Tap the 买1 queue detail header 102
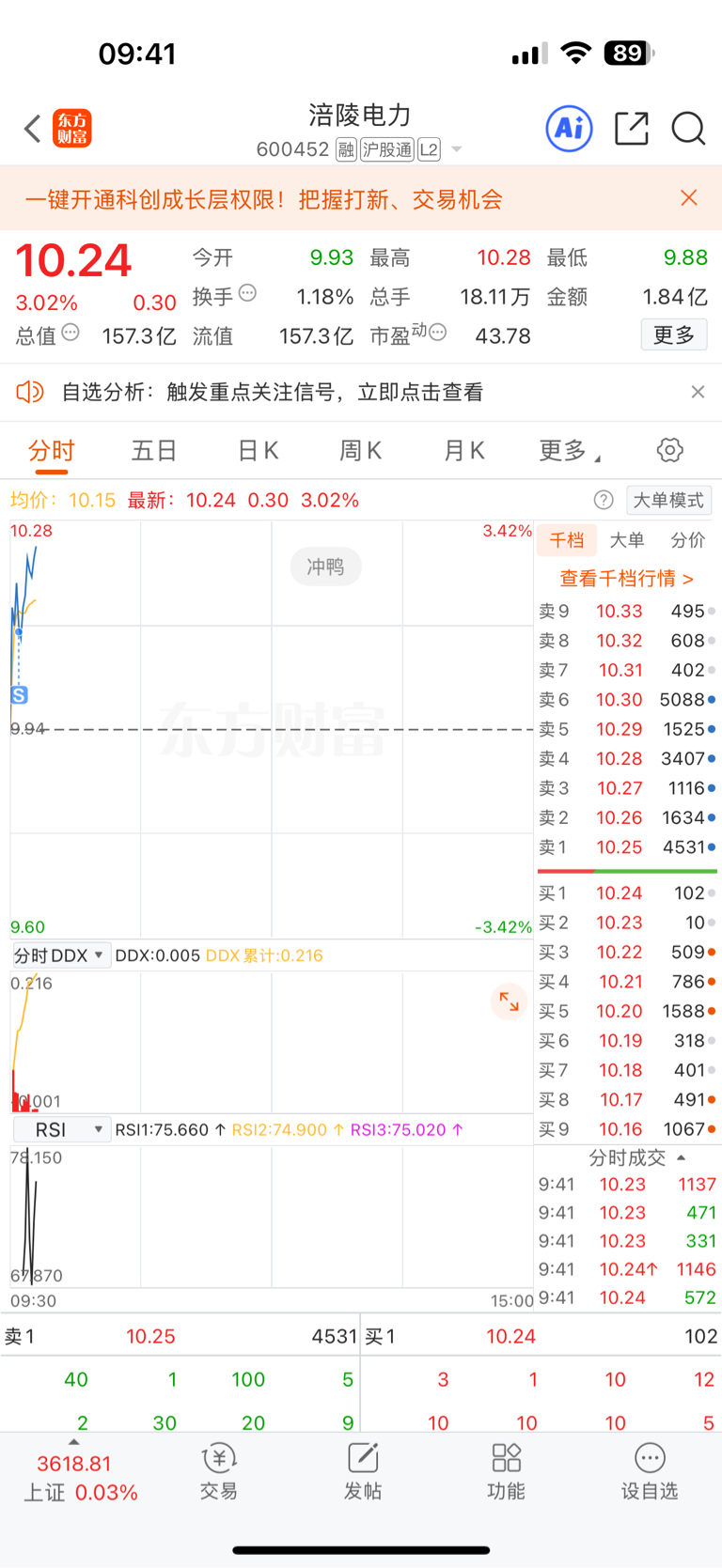Image resolution: width=722 pixels, height=1568 pixels. tap(541, 1336)
